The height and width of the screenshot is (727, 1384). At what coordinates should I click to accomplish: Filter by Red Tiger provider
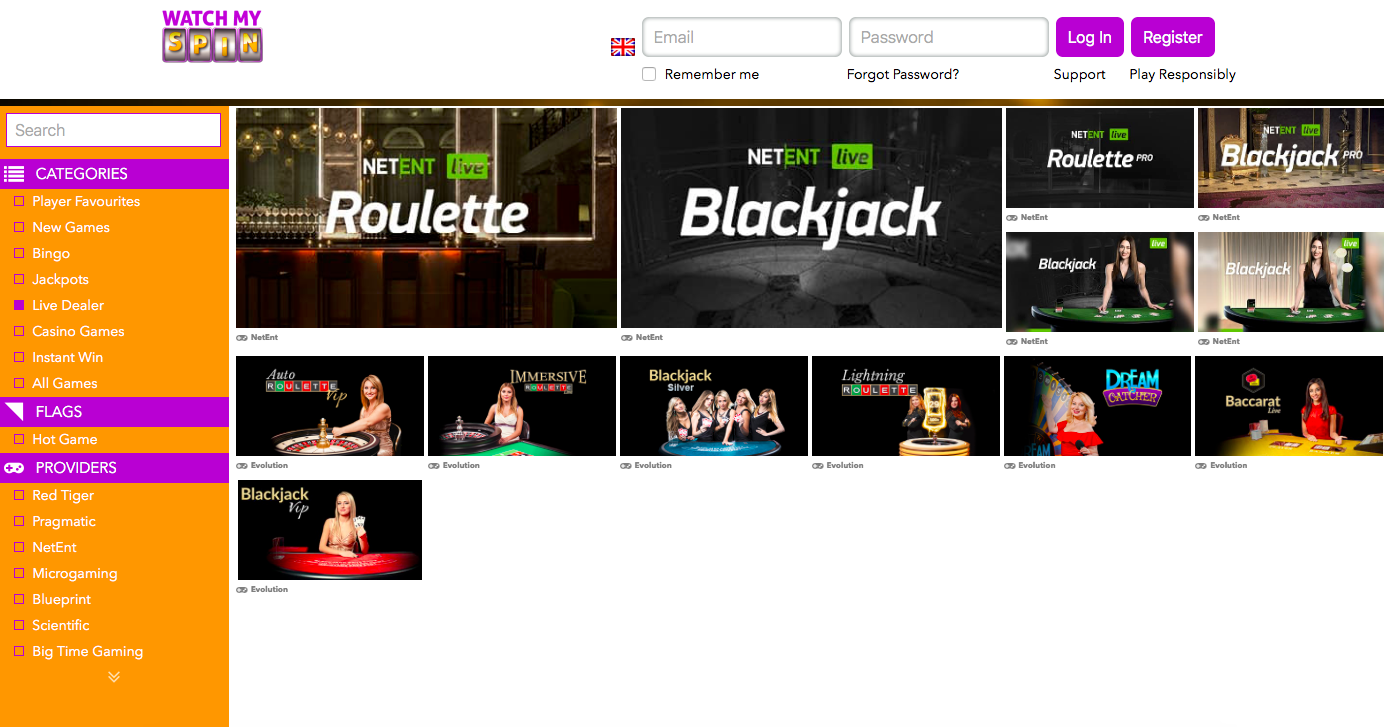point(19,495)
